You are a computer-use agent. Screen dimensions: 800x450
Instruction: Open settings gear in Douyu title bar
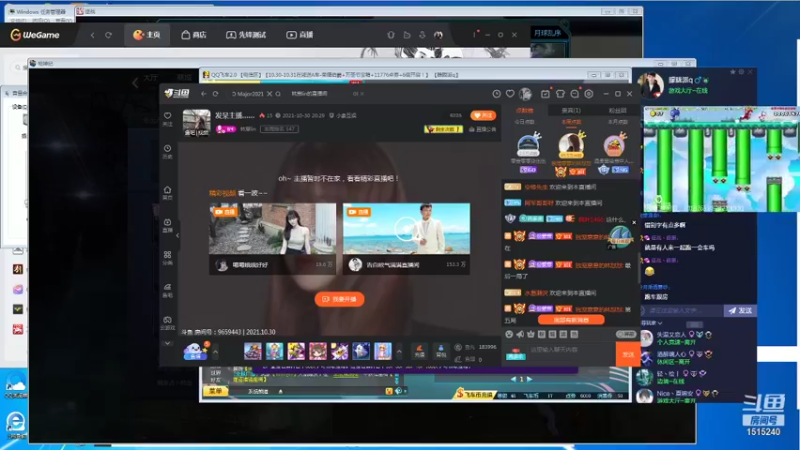pyautogui.click(x=589, y=94)
